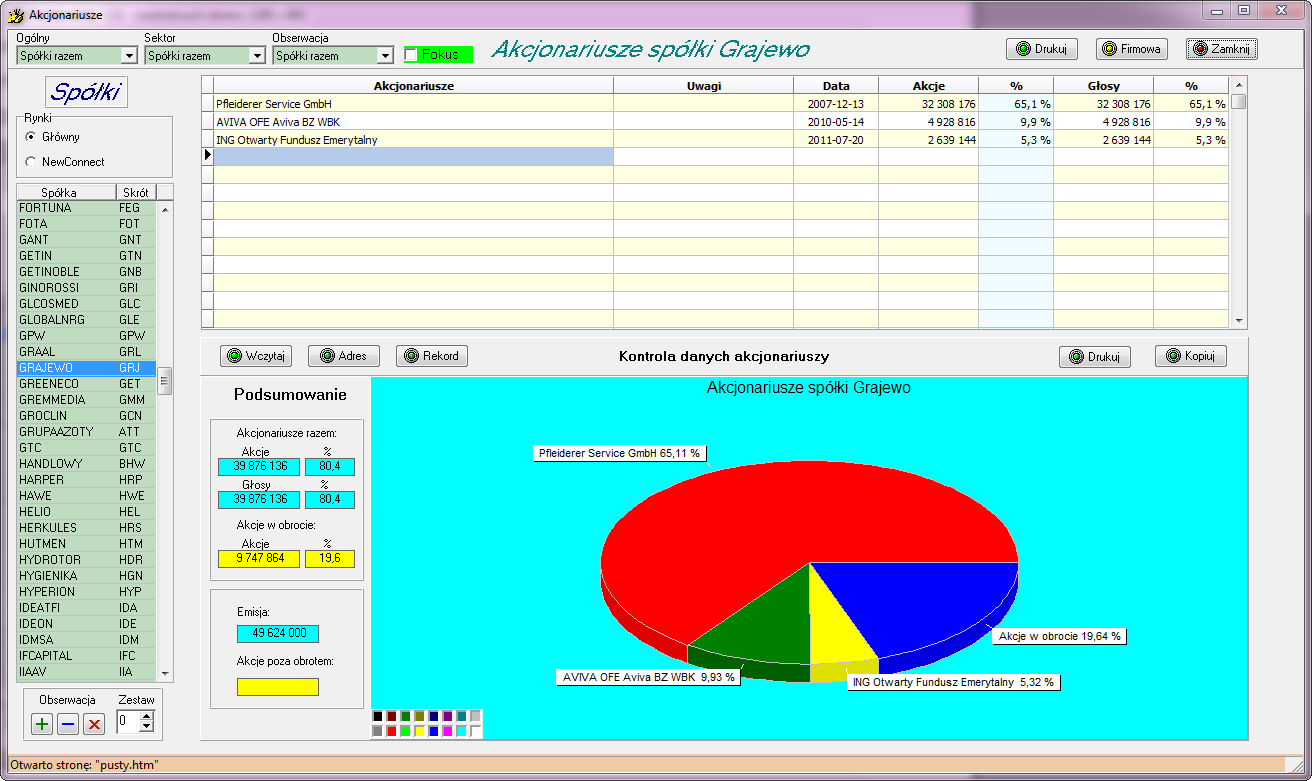Pick the magenta color swatch
Screen dimensions: 1312x781
click(x=448, y=731)
